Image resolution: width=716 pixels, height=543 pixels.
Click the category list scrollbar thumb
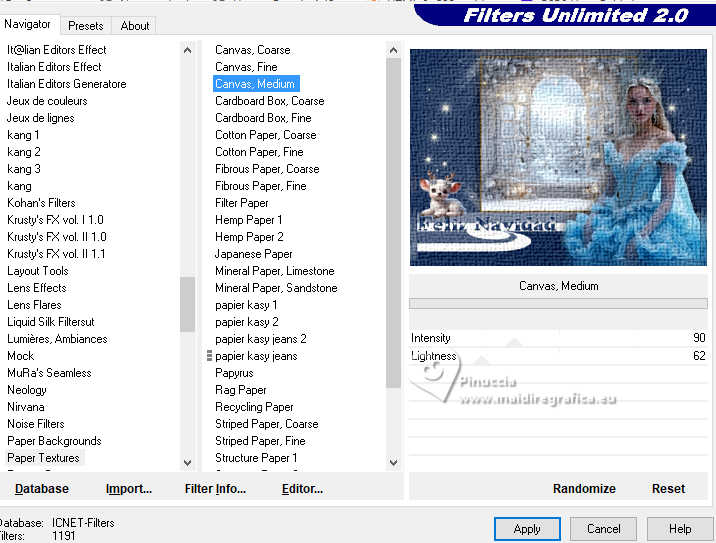pyautogui.click(x=187, y=304)
